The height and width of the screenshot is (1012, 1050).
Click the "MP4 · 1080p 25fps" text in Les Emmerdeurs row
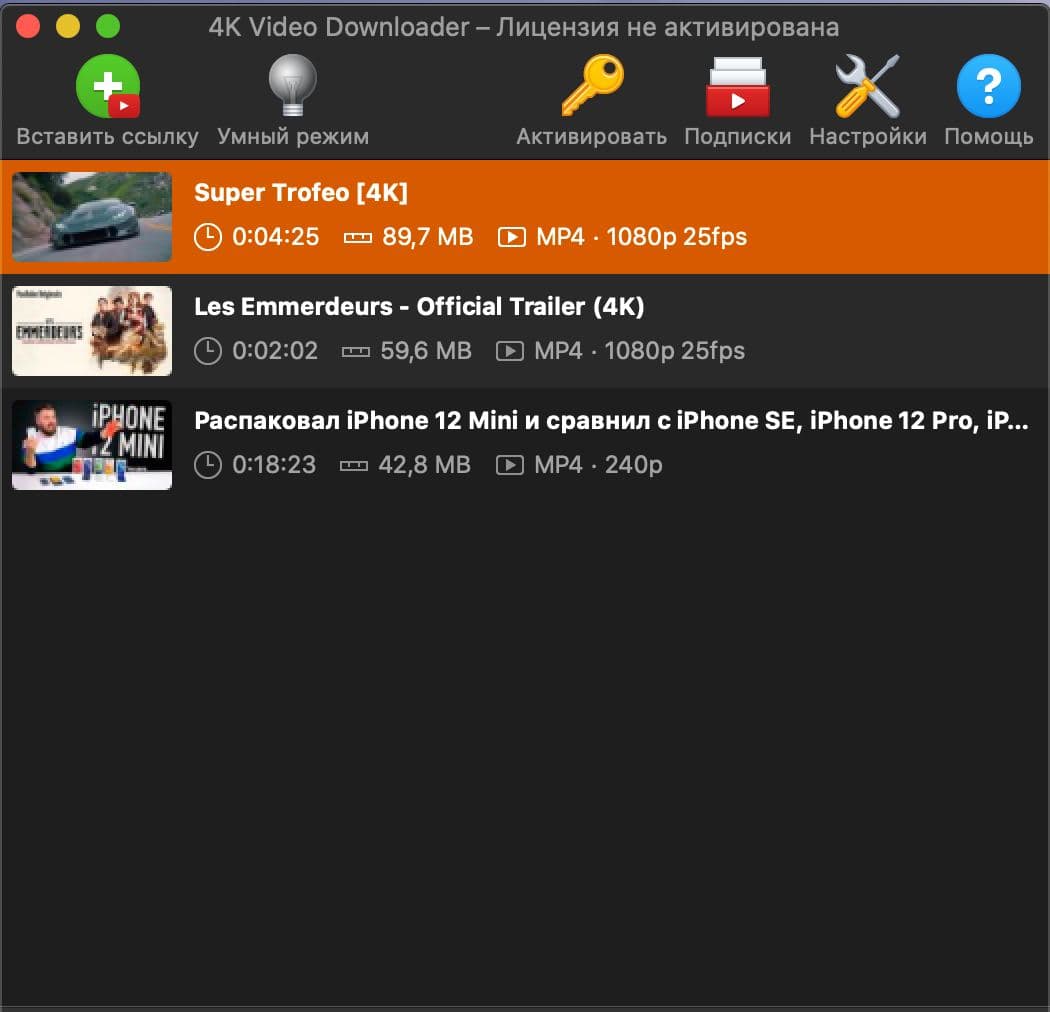640,351
